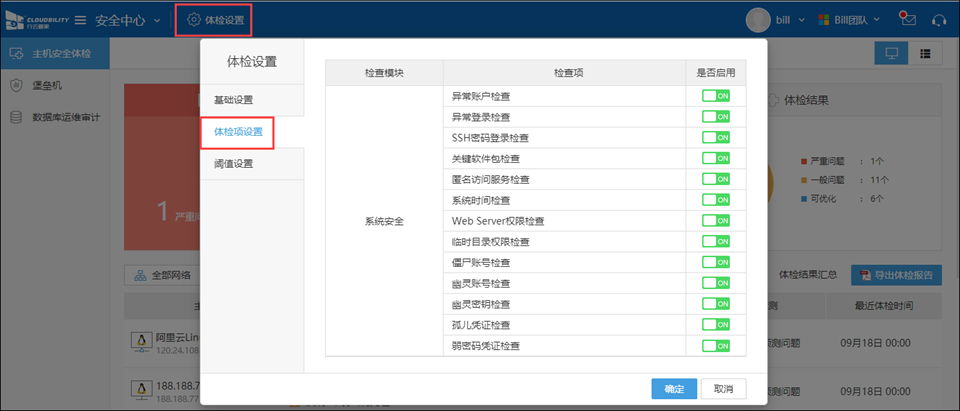The image size is (960, 411).
Task: Open the headset support icon
Action: click(x=939, y=20)
